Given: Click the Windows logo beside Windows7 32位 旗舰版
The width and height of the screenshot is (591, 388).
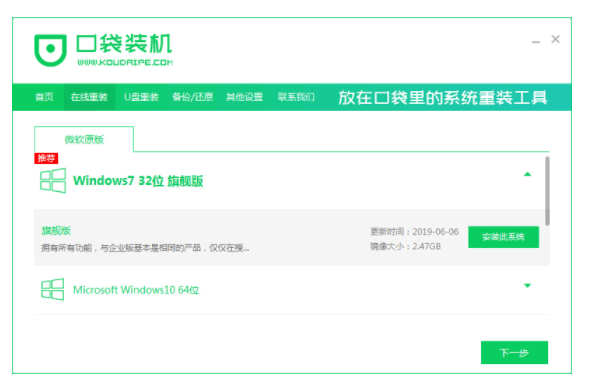Looking at the screenshot, I should coord(53,181).
